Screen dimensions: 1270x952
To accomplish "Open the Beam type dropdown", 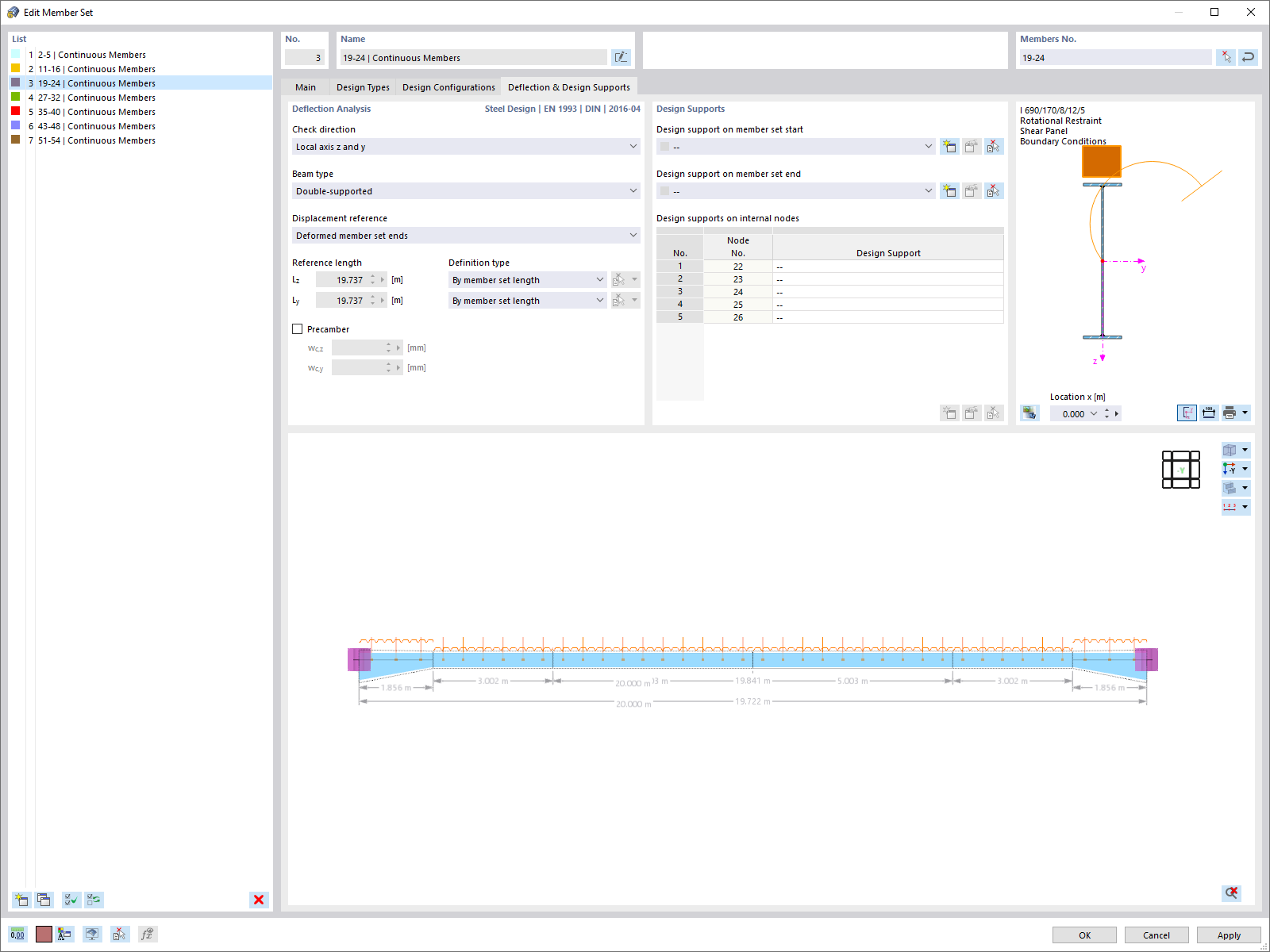I will click(x=466, y=191).
